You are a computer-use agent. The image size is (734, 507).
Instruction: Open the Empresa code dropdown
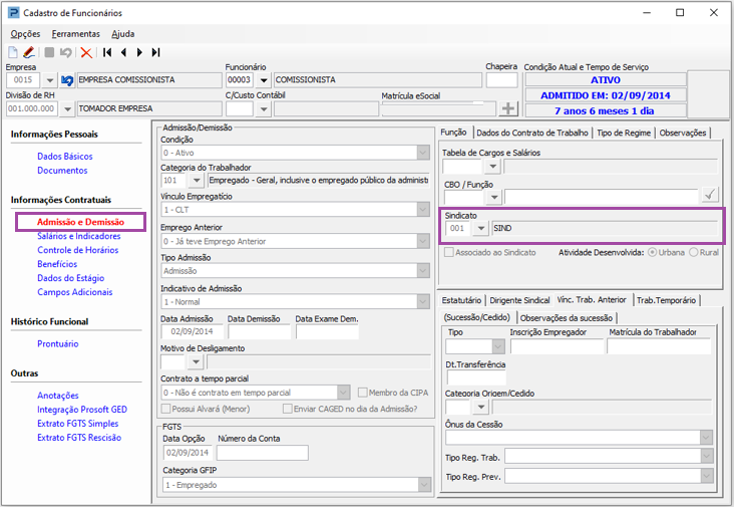click(x=50, y=81)
